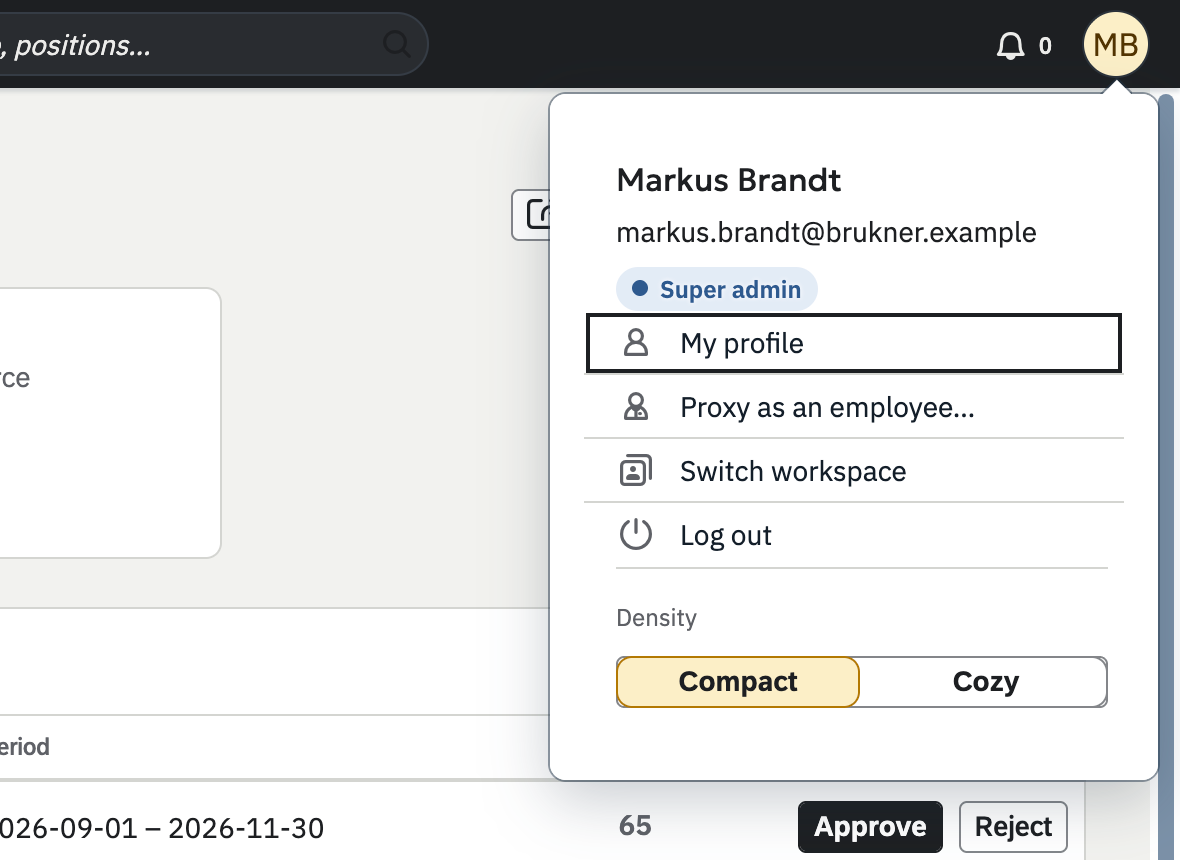1180x860 pixels.
Task: Click the MB user avatar
Action: pyautogui.click(x=1115, y=45)
